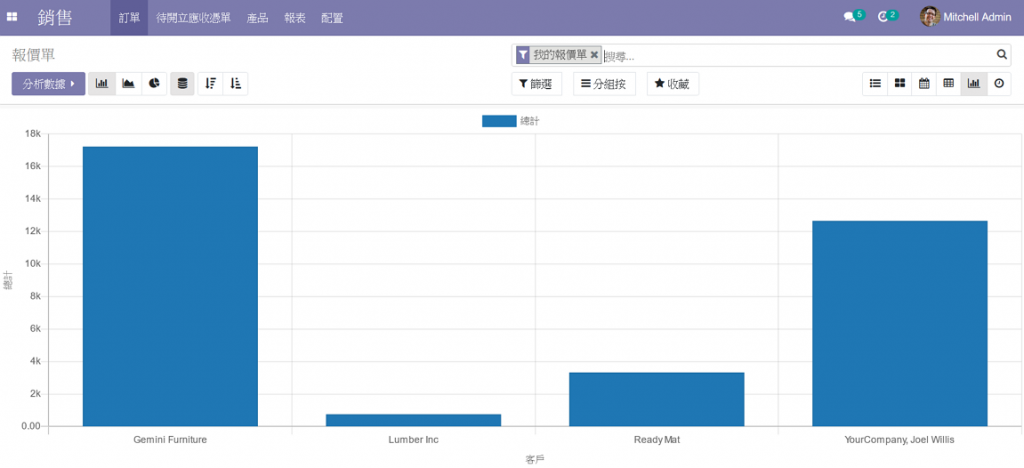
Task: Click the YourCompany, Joel Willis bar
Action: [x=900, y=324]
